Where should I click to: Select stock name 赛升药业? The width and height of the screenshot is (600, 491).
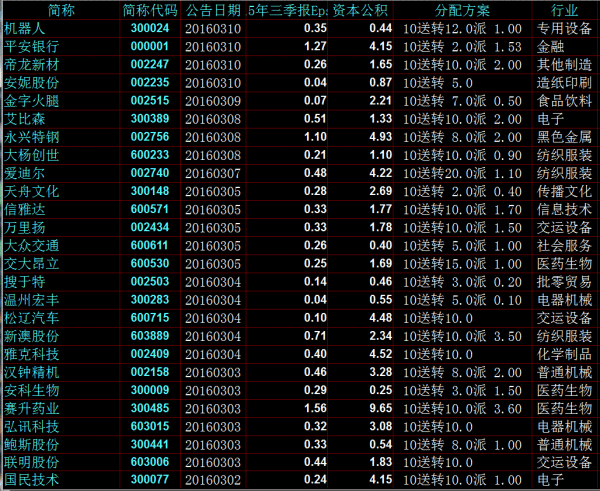pyautogui.click(x=31, y=408)
